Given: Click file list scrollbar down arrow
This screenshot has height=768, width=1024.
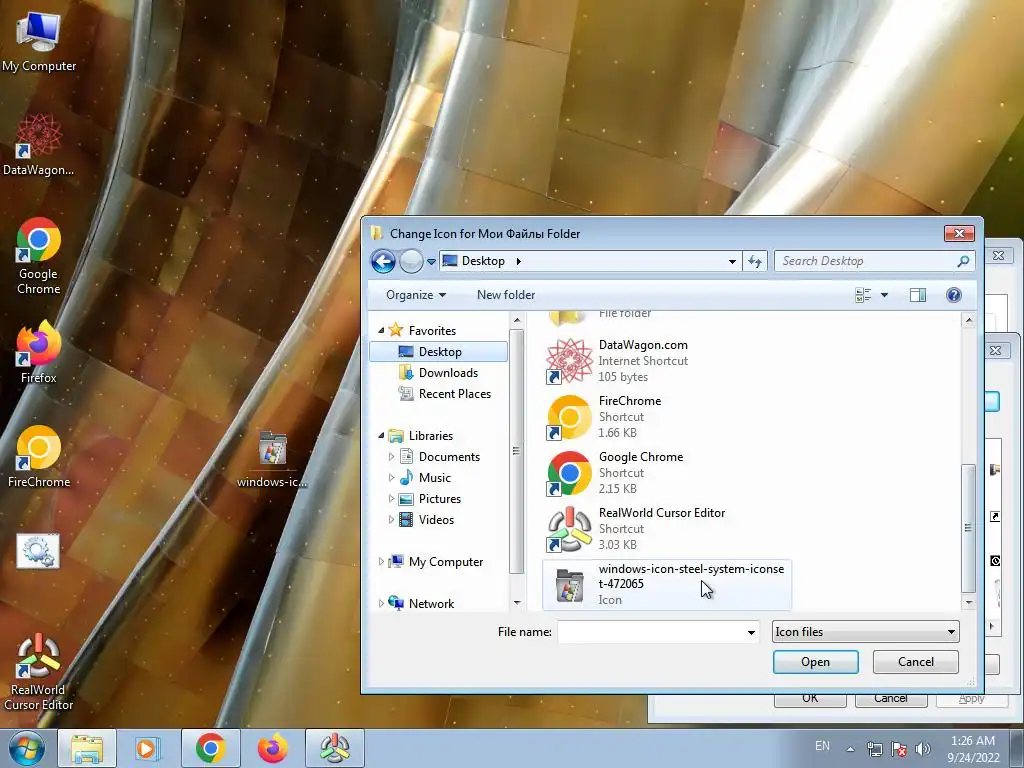Looking at the screenshot, I should tap(968, 602).
